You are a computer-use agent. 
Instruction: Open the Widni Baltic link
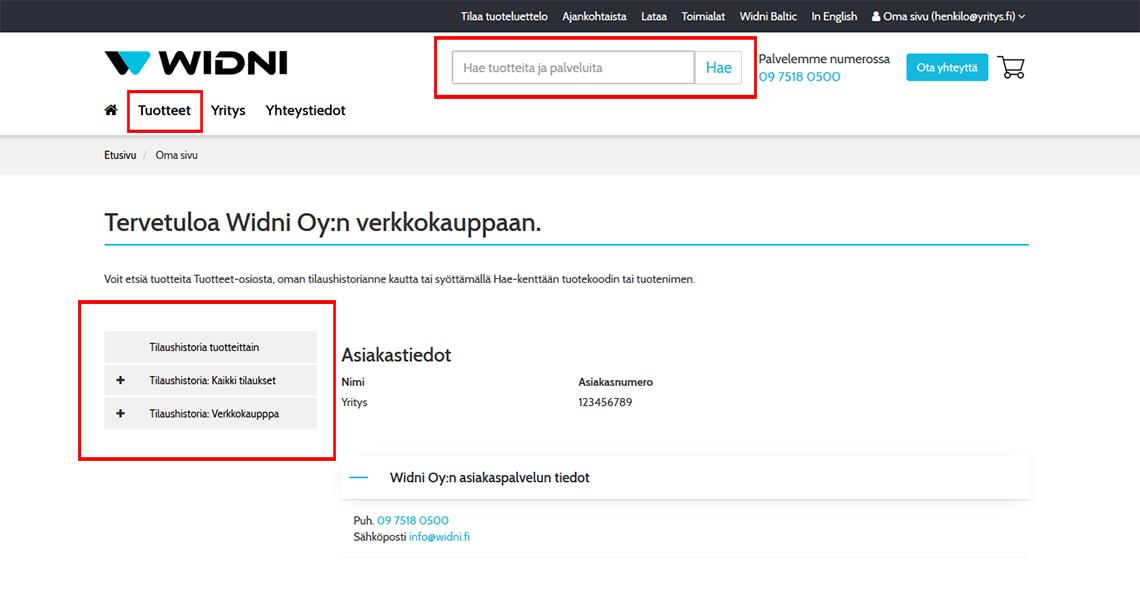click(x=768, y=16)
